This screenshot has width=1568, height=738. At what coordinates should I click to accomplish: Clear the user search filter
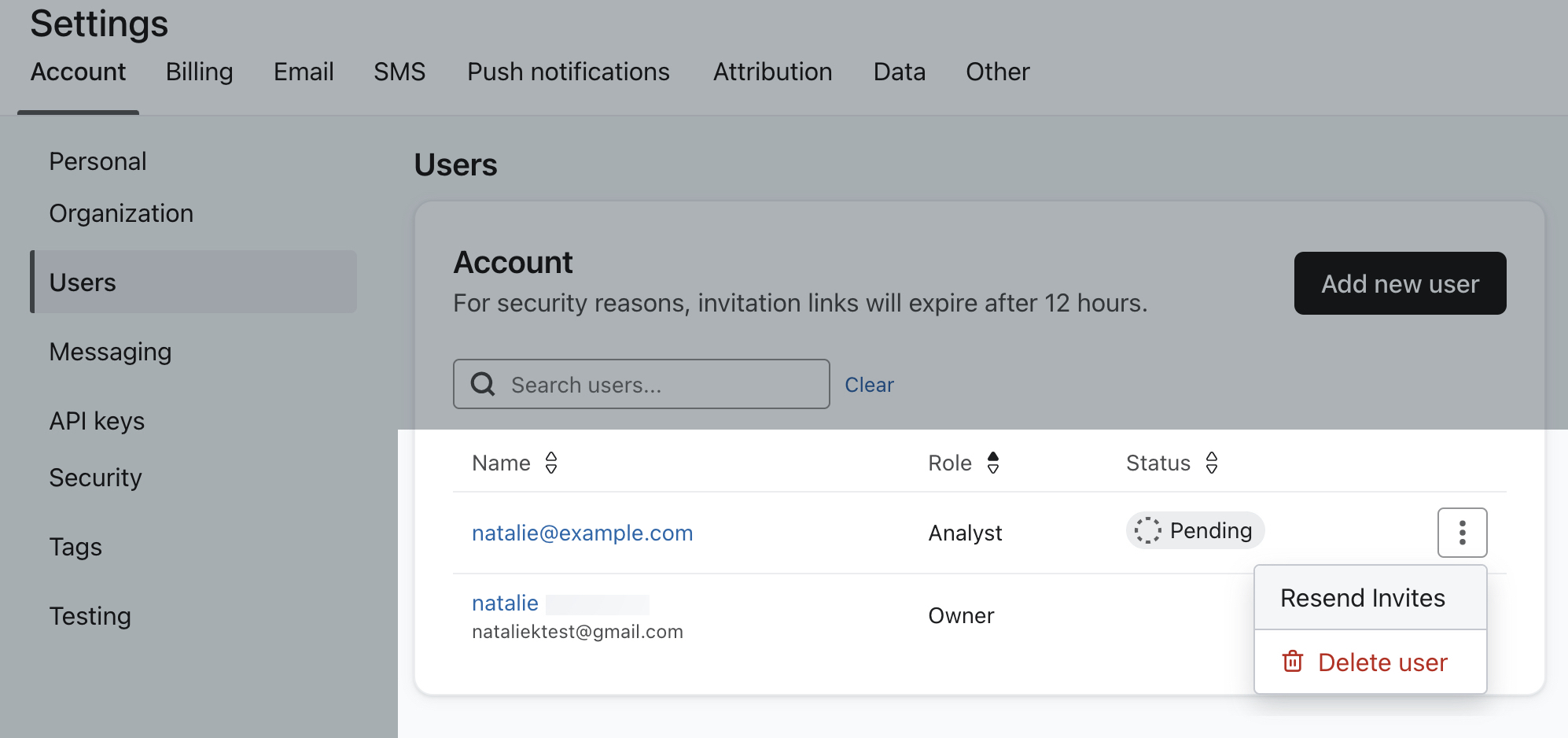pyautogui.click(x=869, y=384)
